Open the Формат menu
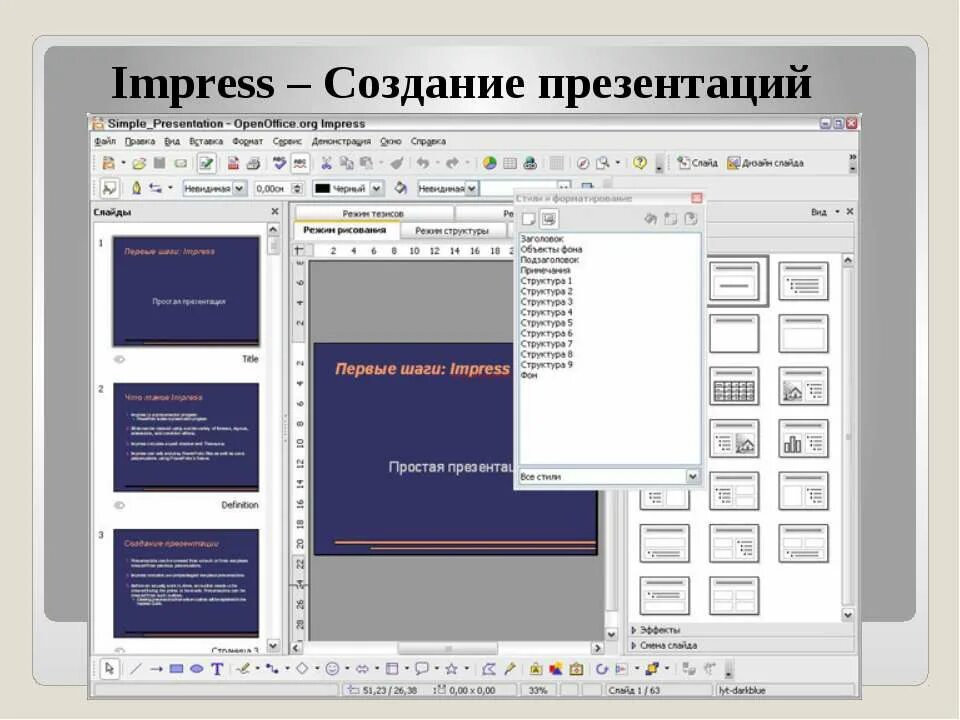Viewport: 960px width, 720px height. click(x=247, y=141)
